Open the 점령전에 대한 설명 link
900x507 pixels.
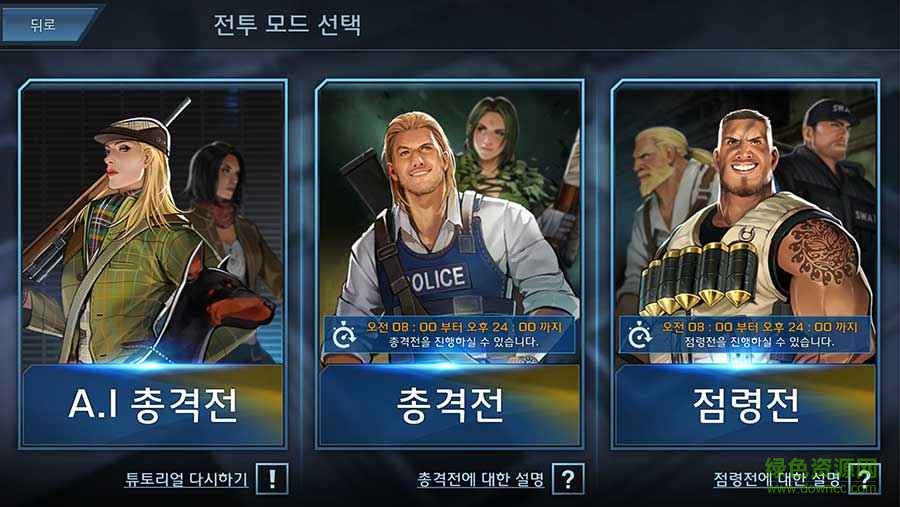[x=777, y=479]
